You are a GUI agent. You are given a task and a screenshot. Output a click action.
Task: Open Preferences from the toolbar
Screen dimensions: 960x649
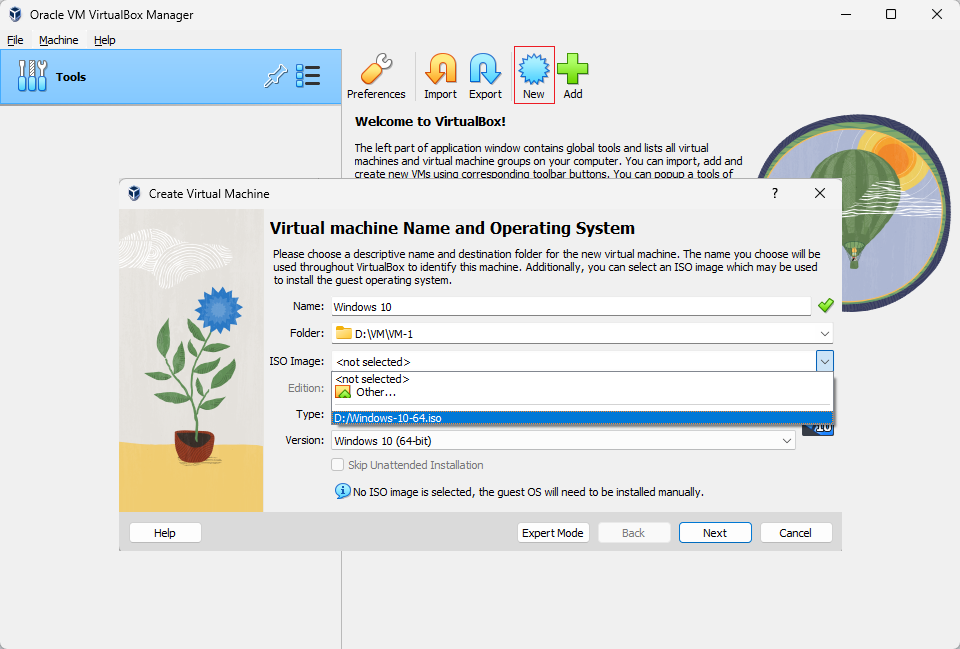click(376, 76)
